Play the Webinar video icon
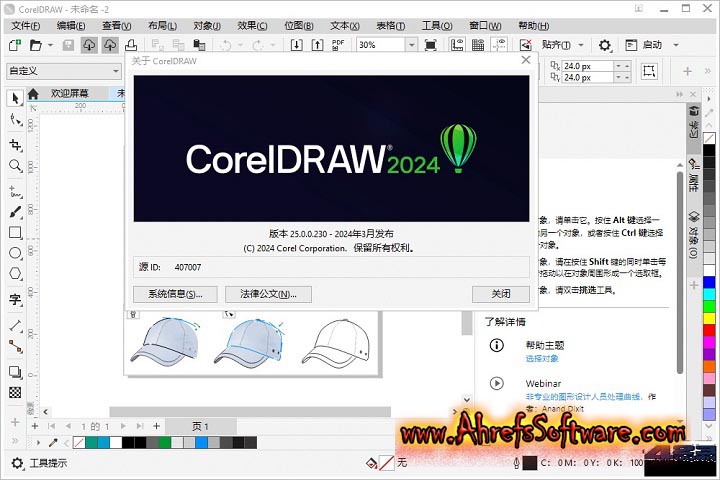720x480 pixels. click(496, 383)
